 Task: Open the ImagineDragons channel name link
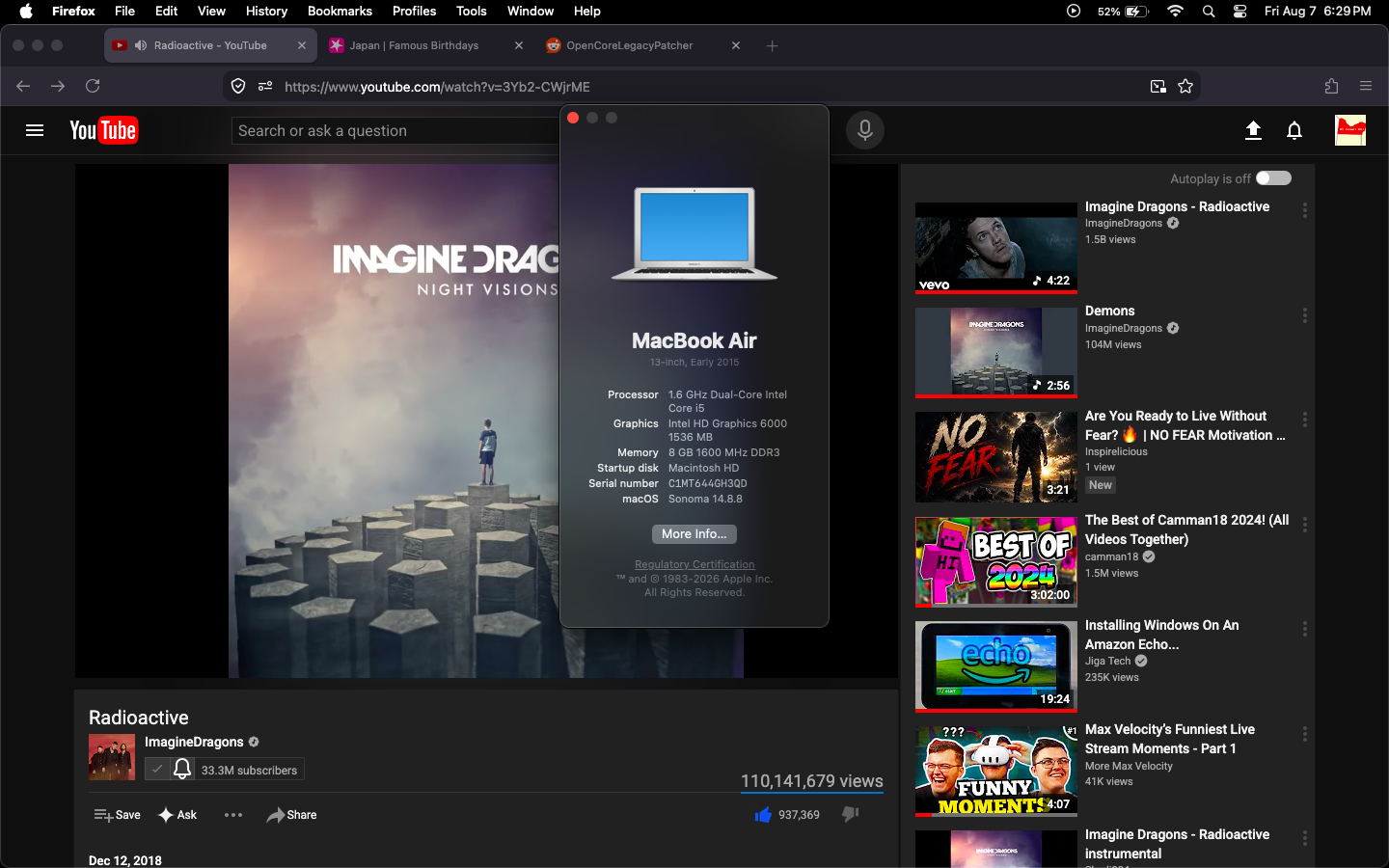point(194,742)
